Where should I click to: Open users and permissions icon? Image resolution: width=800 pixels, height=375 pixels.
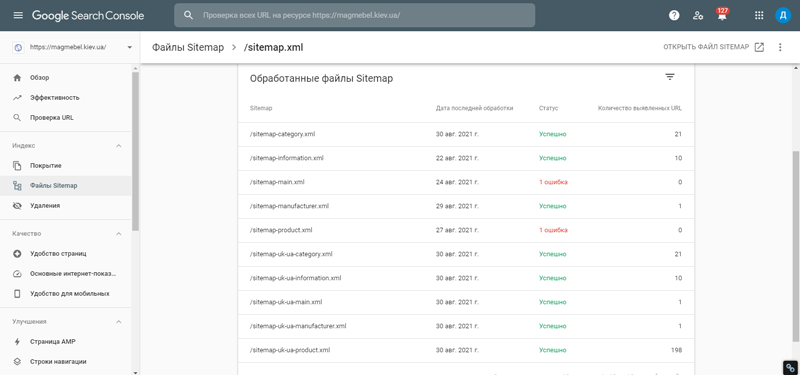coord(698,15)
